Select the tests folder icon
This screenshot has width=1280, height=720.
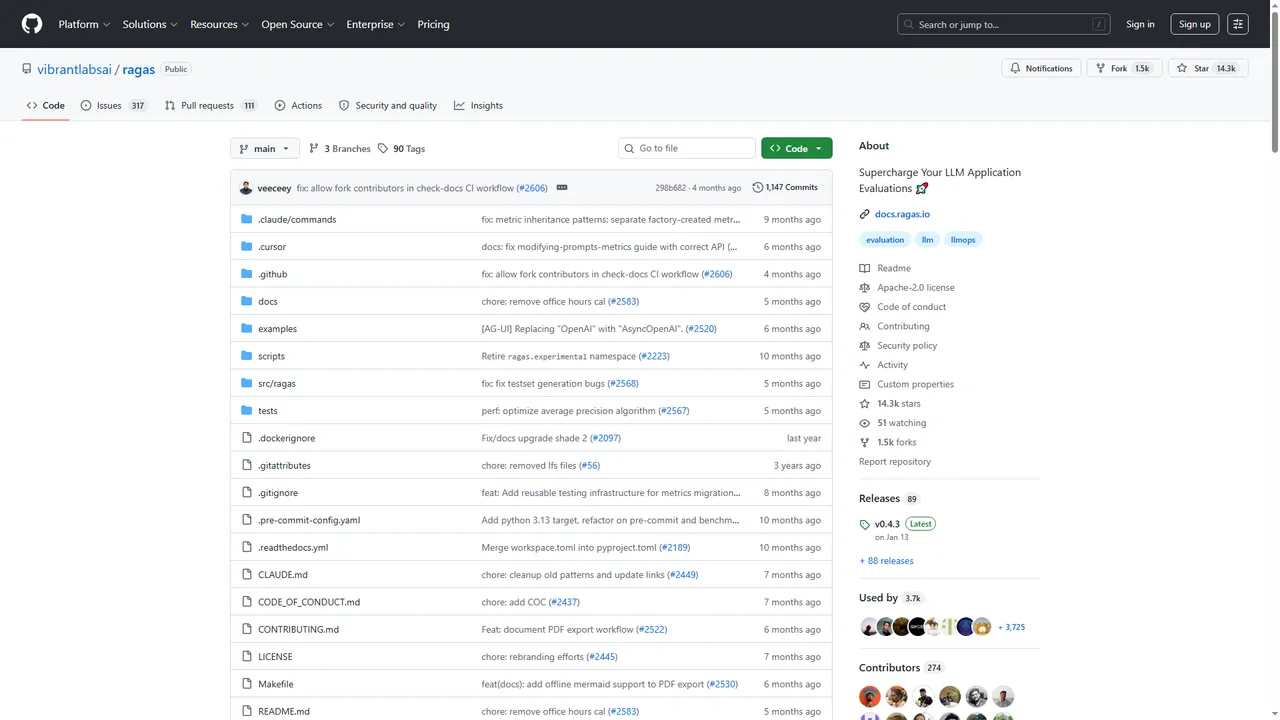[247, 411]
